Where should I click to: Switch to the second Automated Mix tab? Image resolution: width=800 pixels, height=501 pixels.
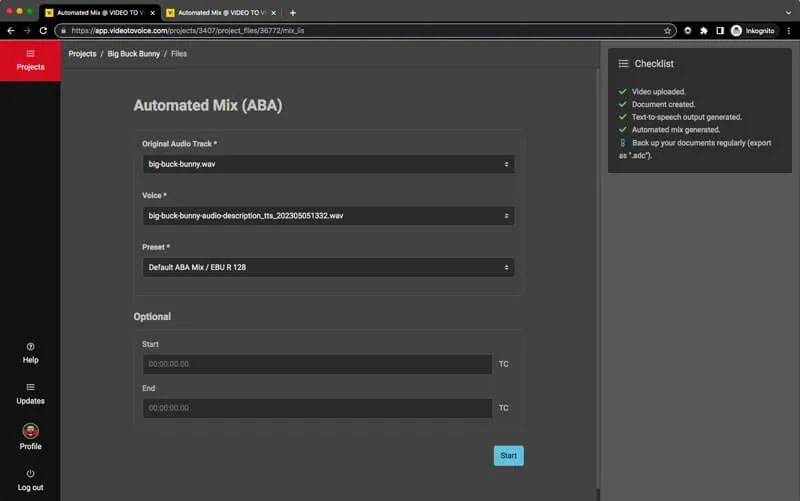216,13
